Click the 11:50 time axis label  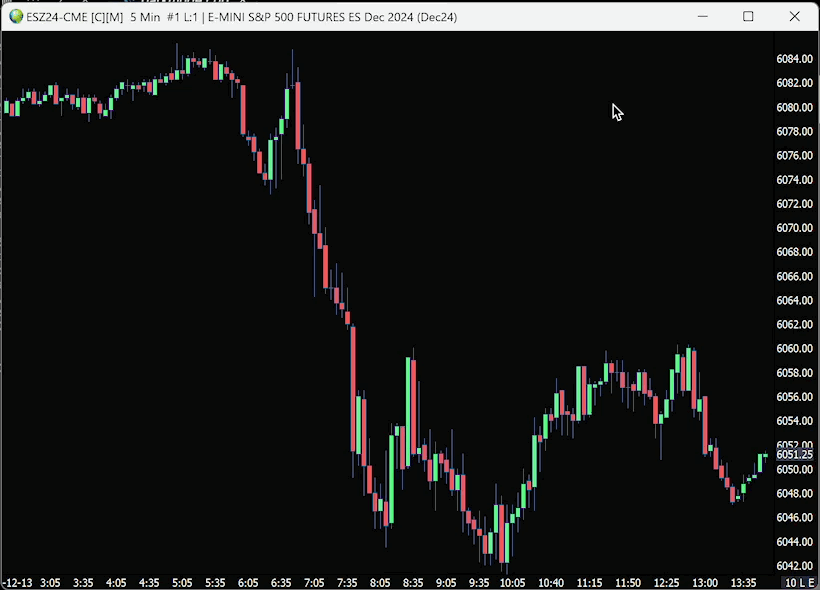[628, 583]
